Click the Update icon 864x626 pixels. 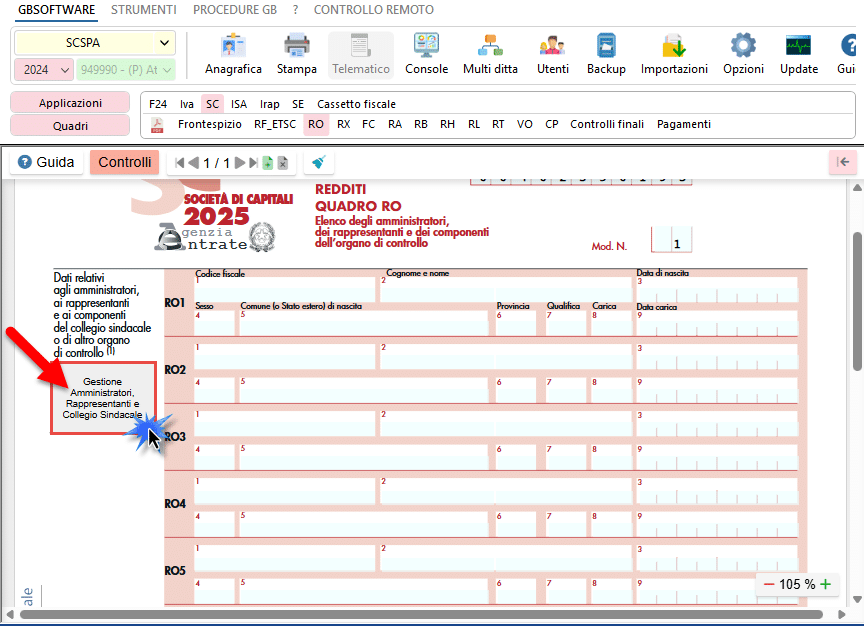798,54
